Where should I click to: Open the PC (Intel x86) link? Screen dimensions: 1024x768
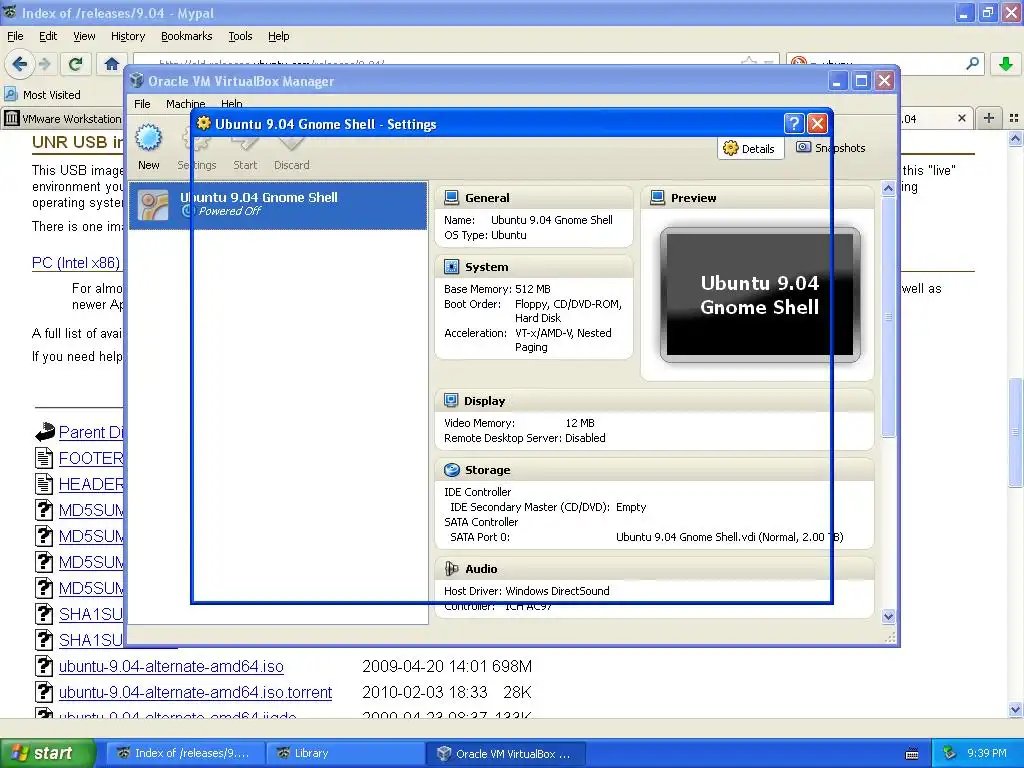coord(76,263)
